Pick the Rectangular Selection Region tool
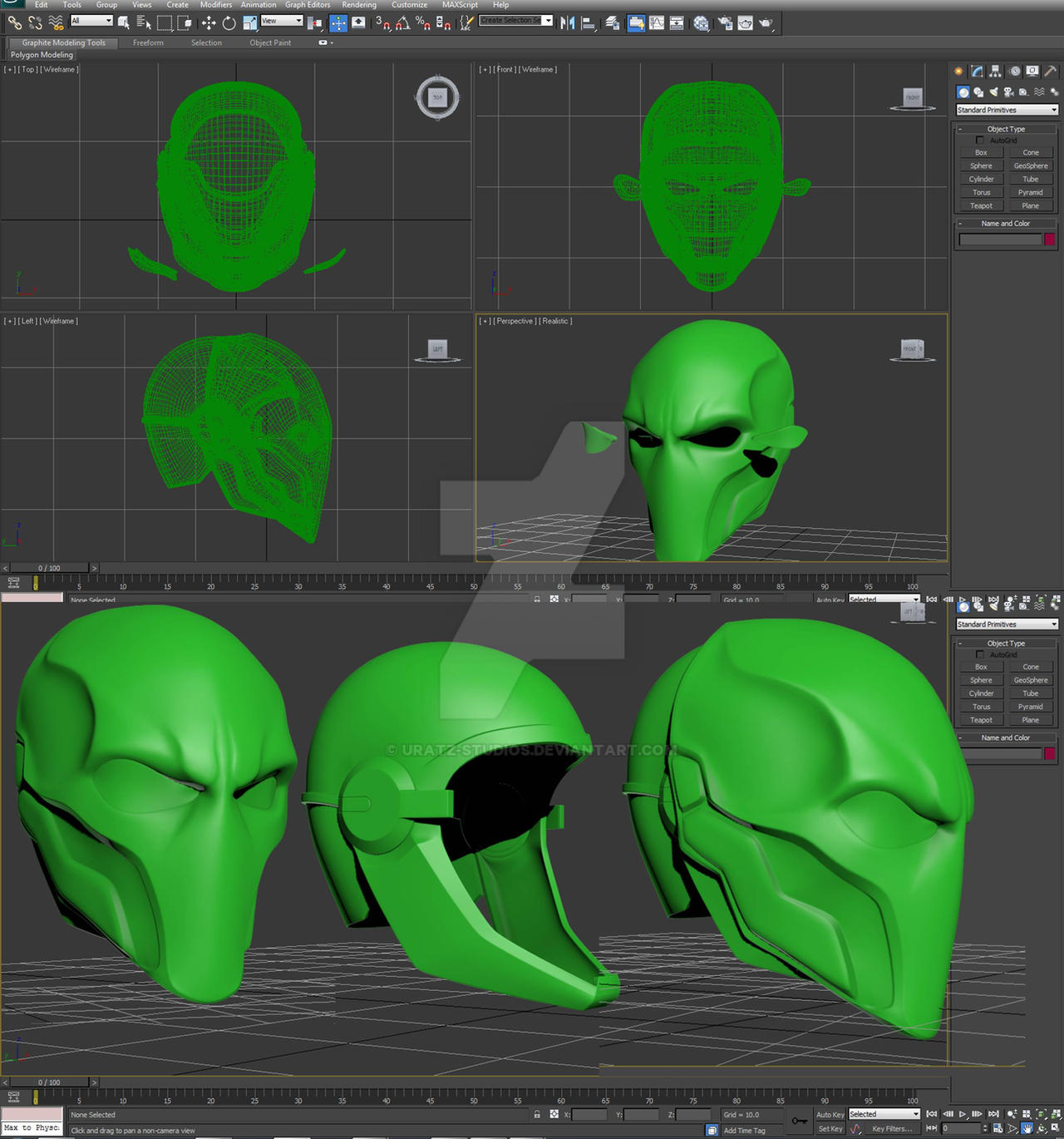 tap(165, 22)
